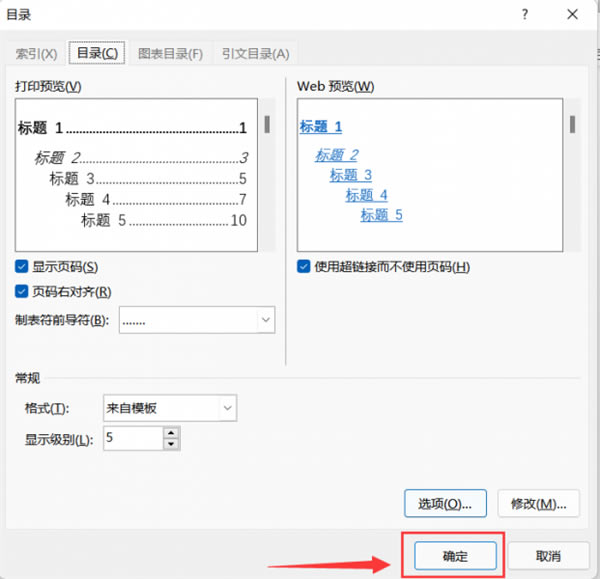Click the Web preview scrollbar thumb
600x579 pixels.
click(x=572, y=124)
